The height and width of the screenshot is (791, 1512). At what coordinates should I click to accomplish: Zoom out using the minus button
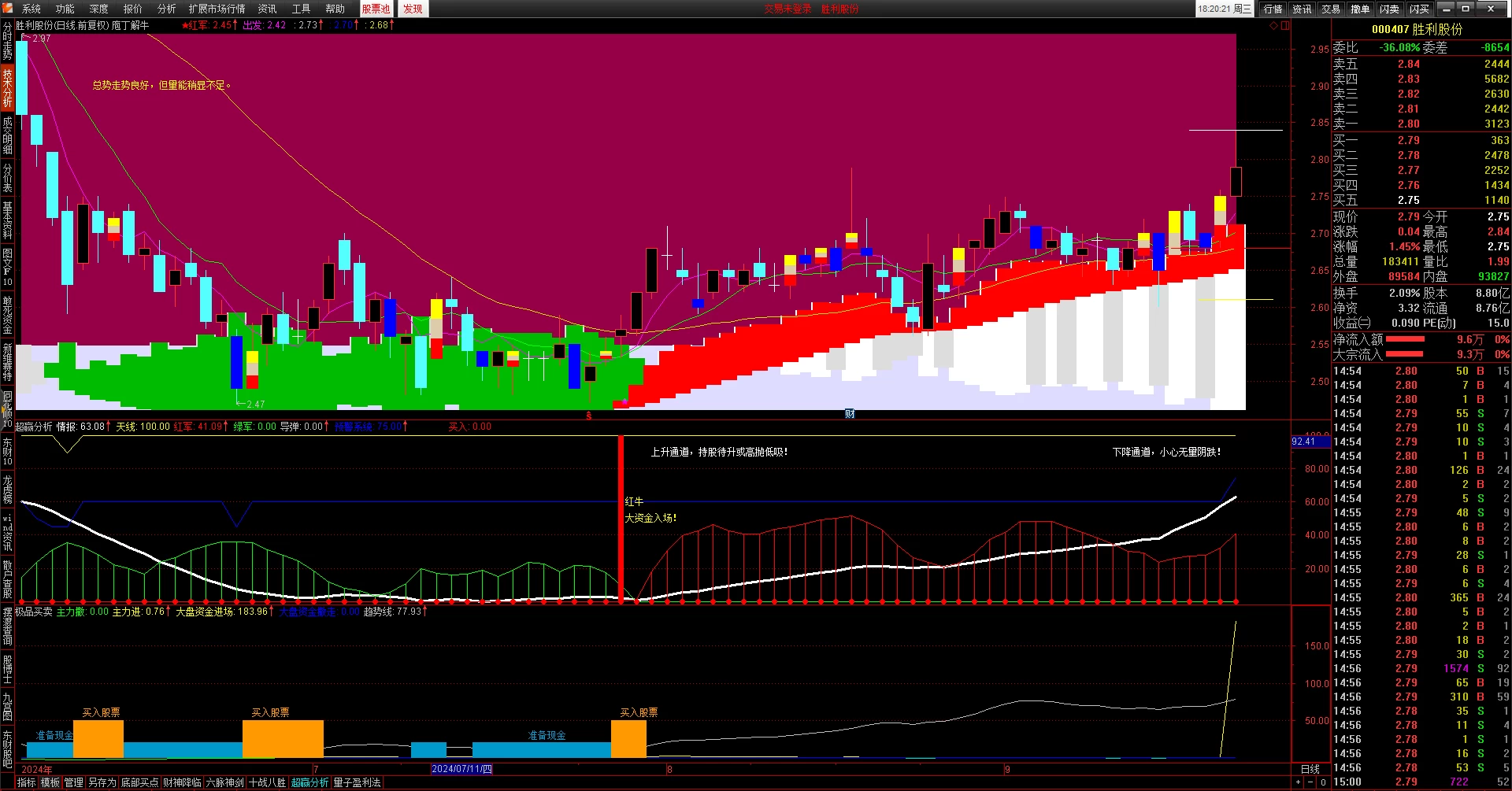(x=1310, y=782)
